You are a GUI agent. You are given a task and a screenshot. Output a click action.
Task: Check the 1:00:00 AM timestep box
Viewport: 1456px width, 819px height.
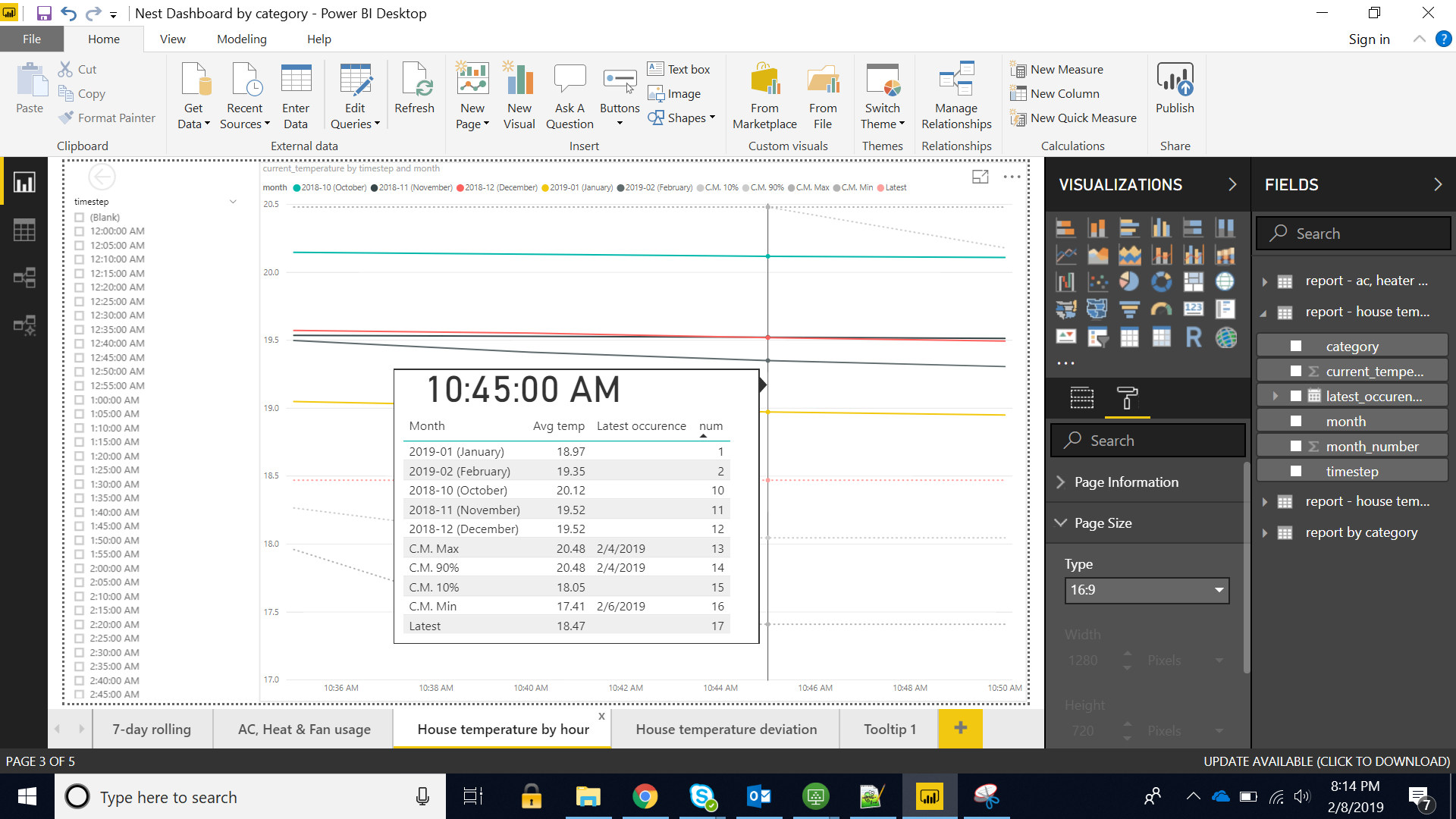pyautogui.click(x=79, y=400)
